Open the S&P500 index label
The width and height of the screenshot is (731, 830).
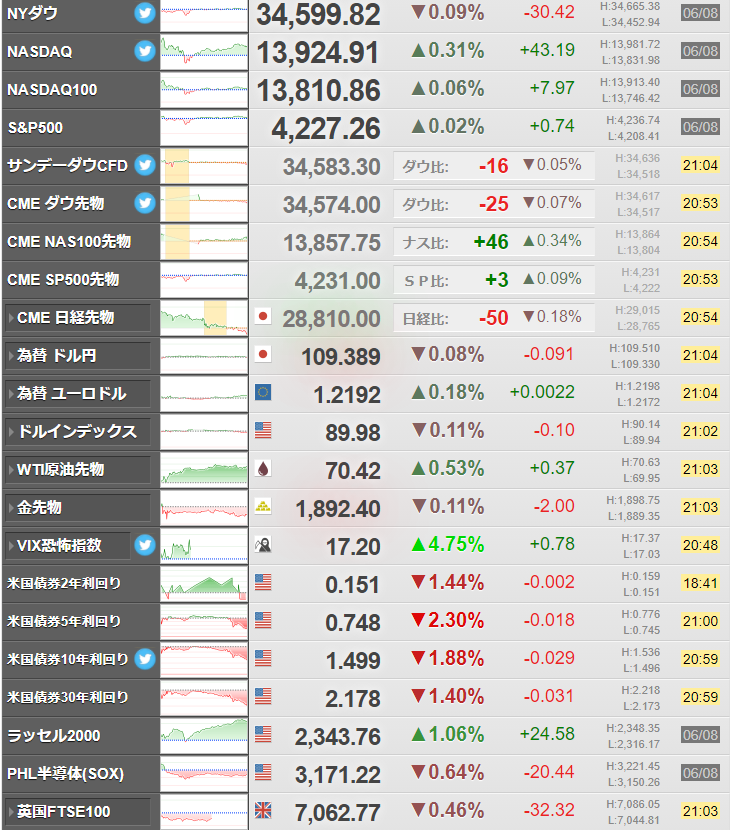coord(35,128)
